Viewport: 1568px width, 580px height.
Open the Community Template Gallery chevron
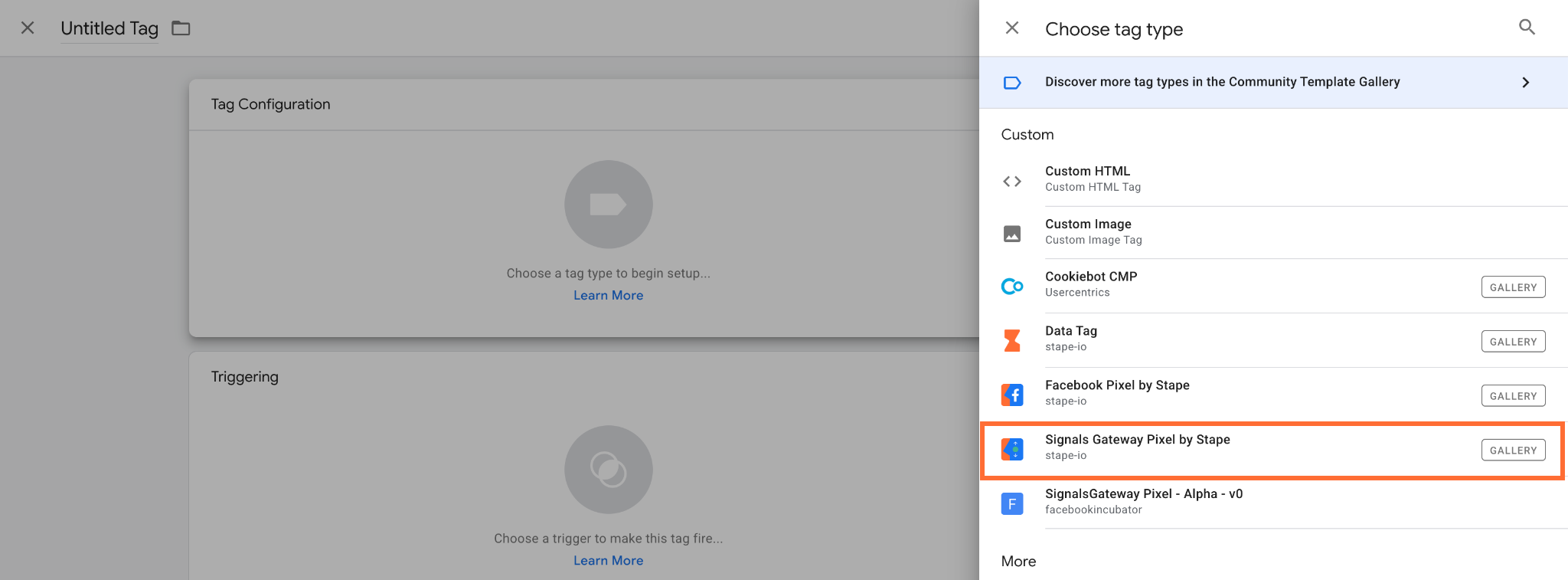pos(1525,82)
